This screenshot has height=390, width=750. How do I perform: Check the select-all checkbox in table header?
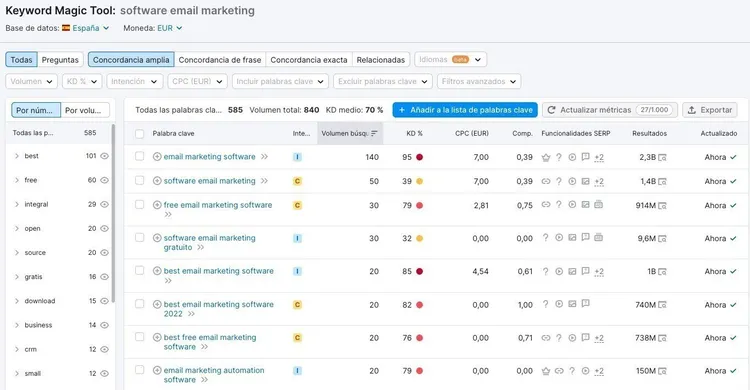pos(140,134)
